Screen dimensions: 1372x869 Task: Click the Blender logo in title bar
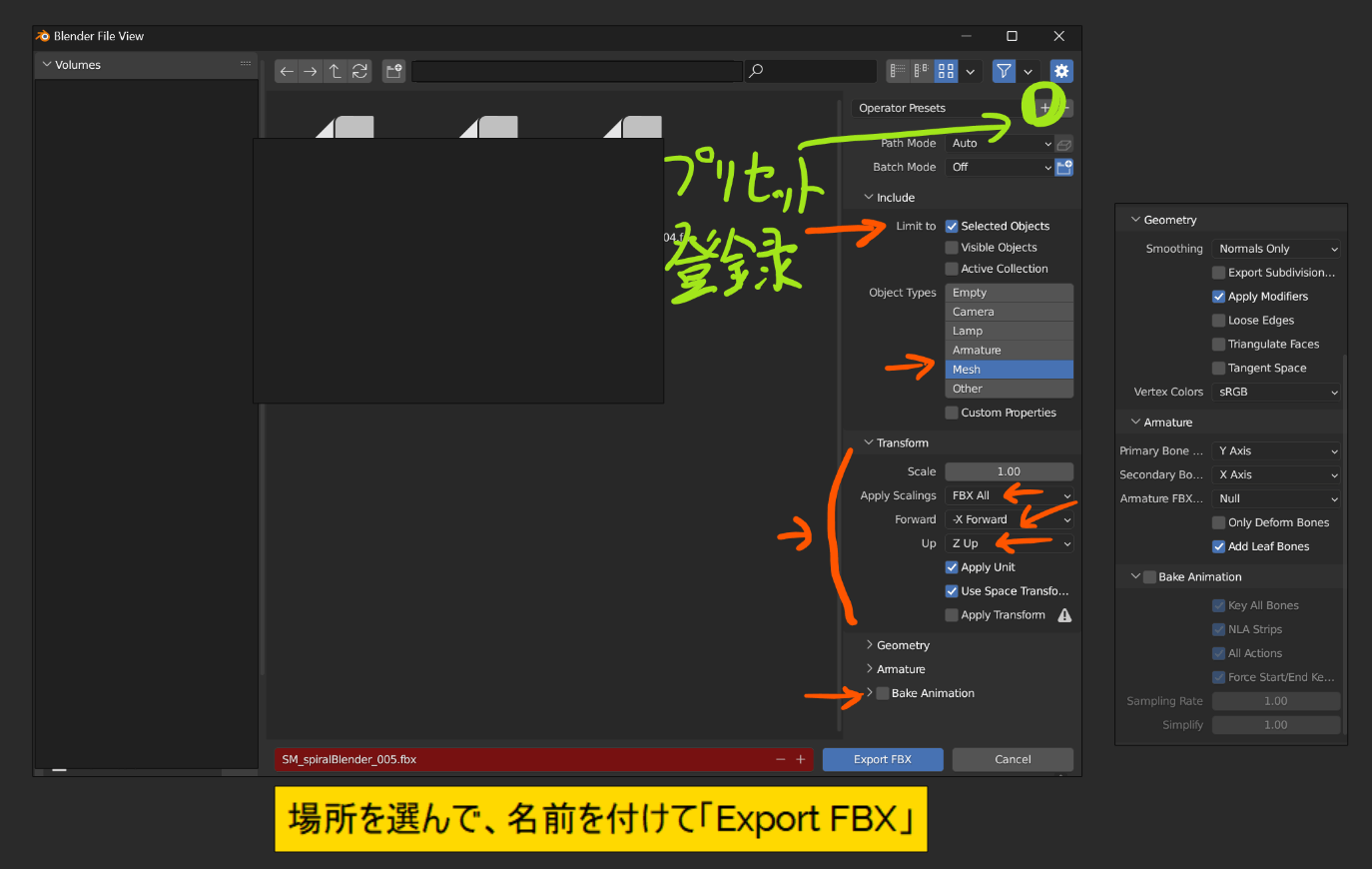[43, 36]
